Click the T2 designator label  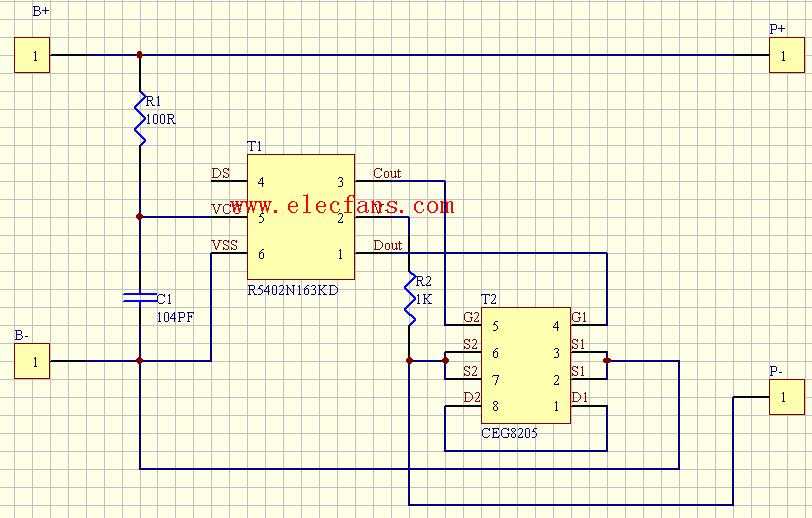click(x=489, y=299)
